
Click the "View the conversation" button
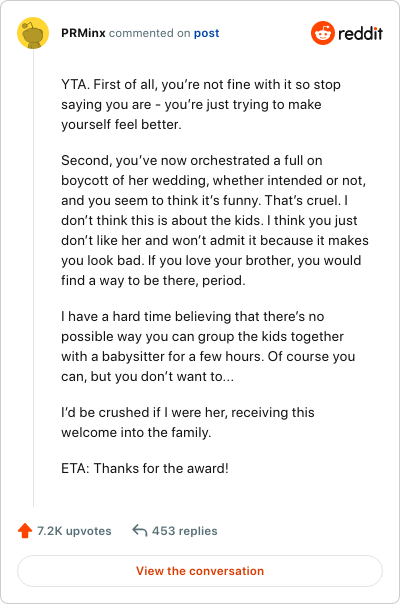pos(200,571)
